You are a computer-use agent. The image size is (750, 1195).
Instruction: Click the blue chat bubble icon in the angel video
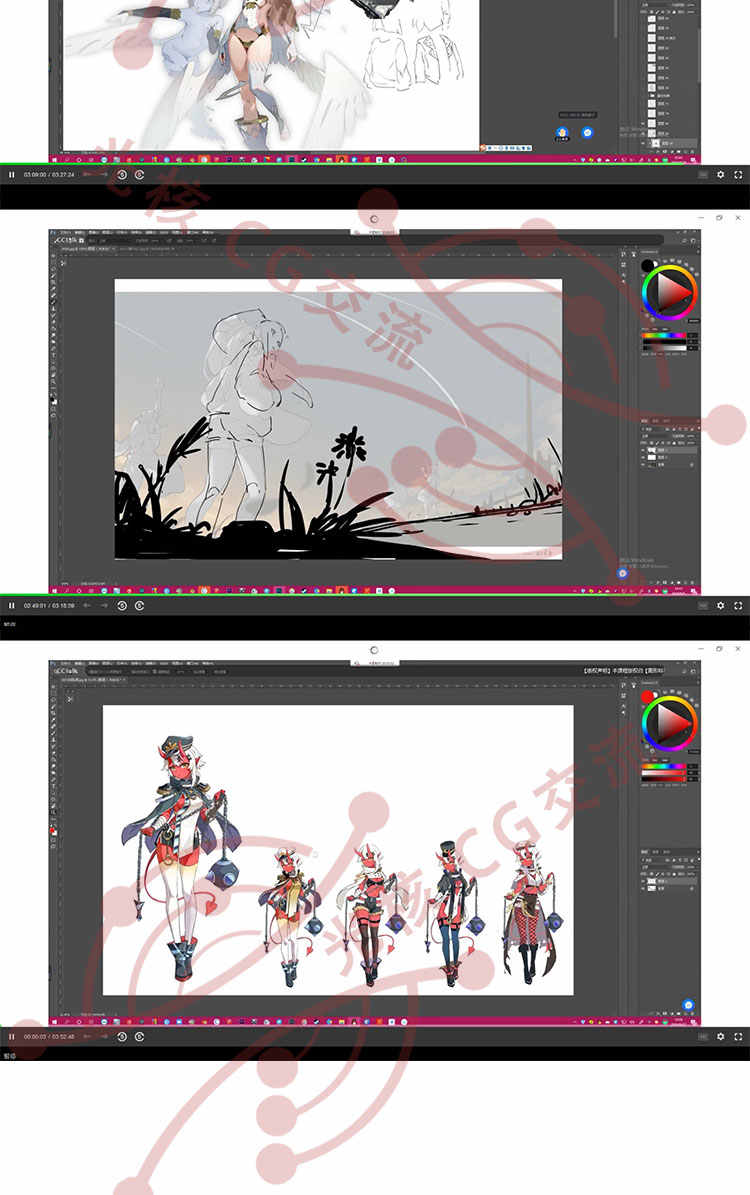point(588,133)
